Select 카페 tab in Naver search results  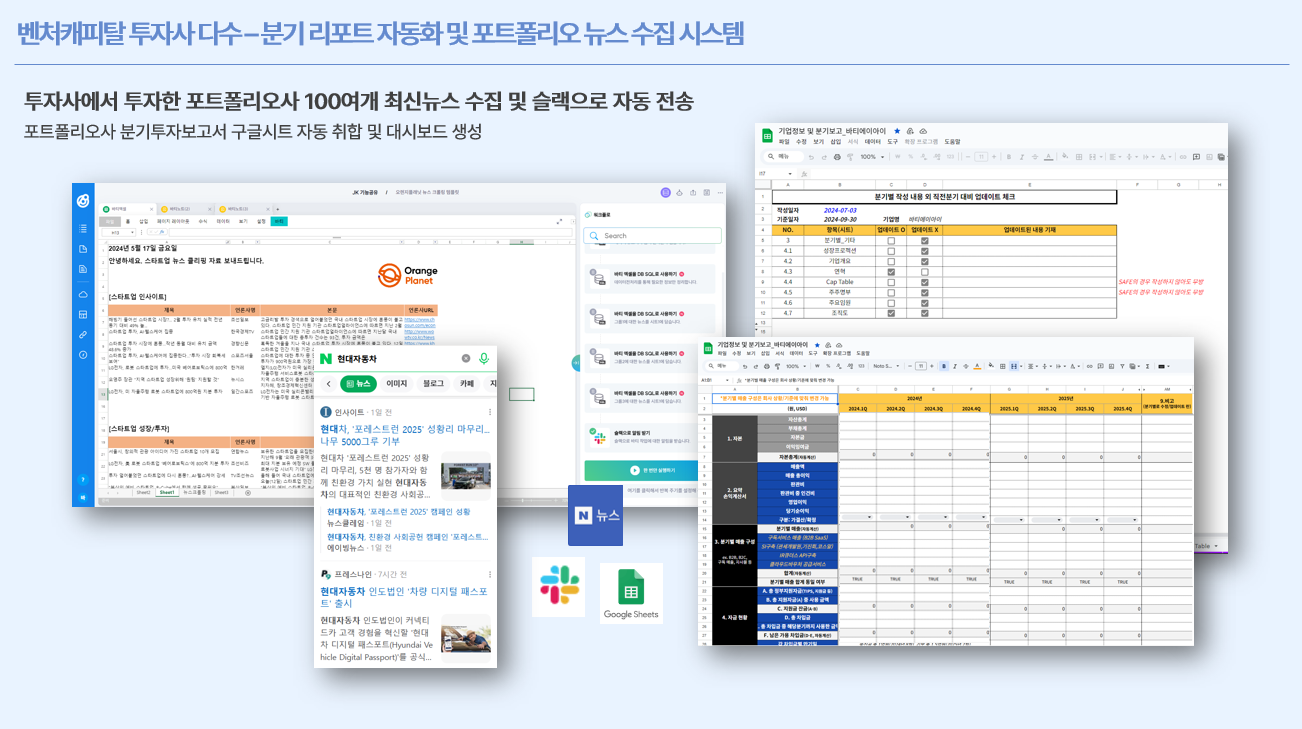tap(467, 383)
